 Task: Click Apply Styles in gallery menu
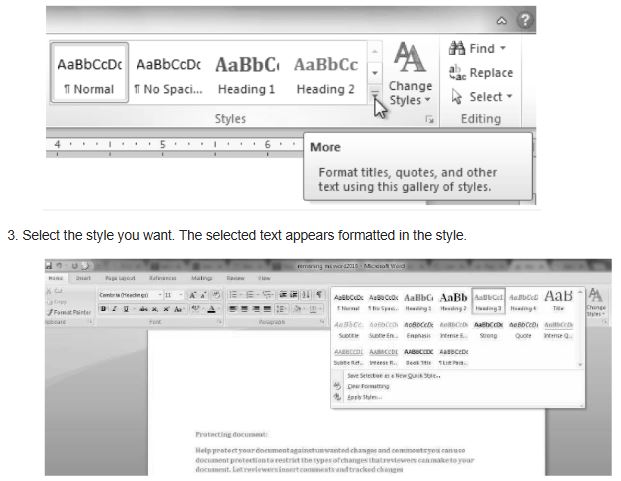point(364,397)
